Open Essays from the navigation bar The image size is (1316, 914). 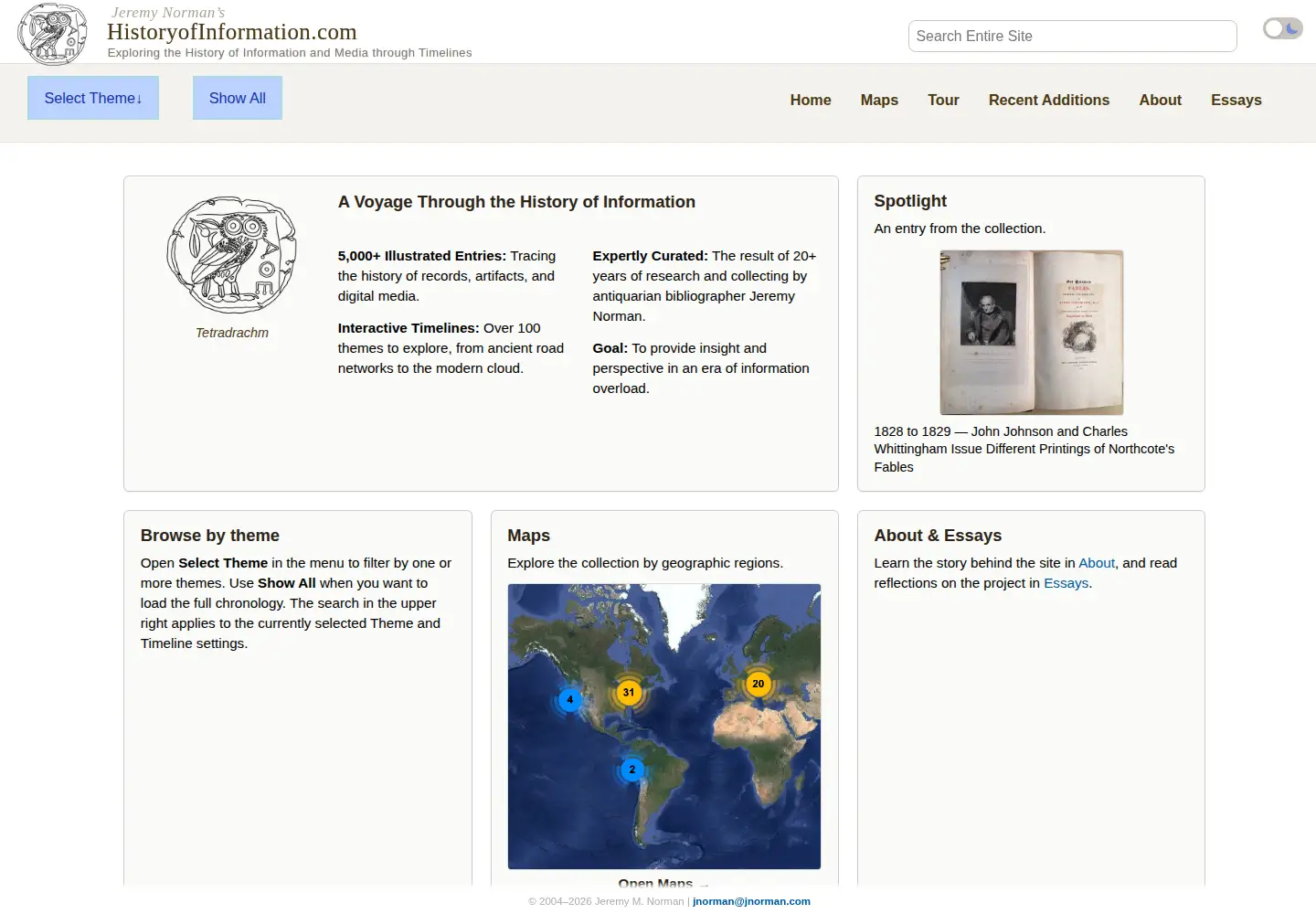(1236, 100)
